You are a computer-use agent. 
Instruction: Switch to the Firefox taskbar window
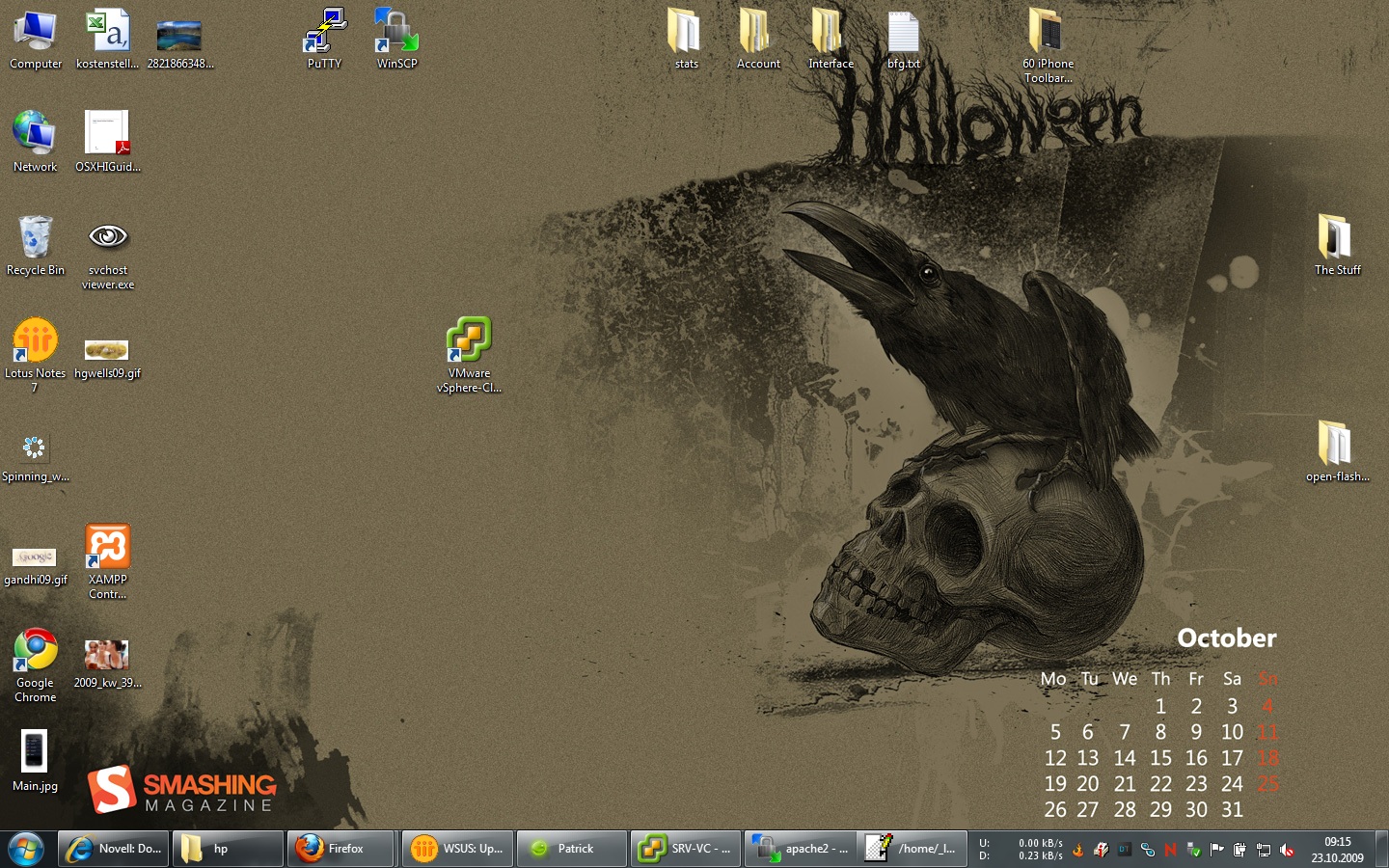[342, 849]
